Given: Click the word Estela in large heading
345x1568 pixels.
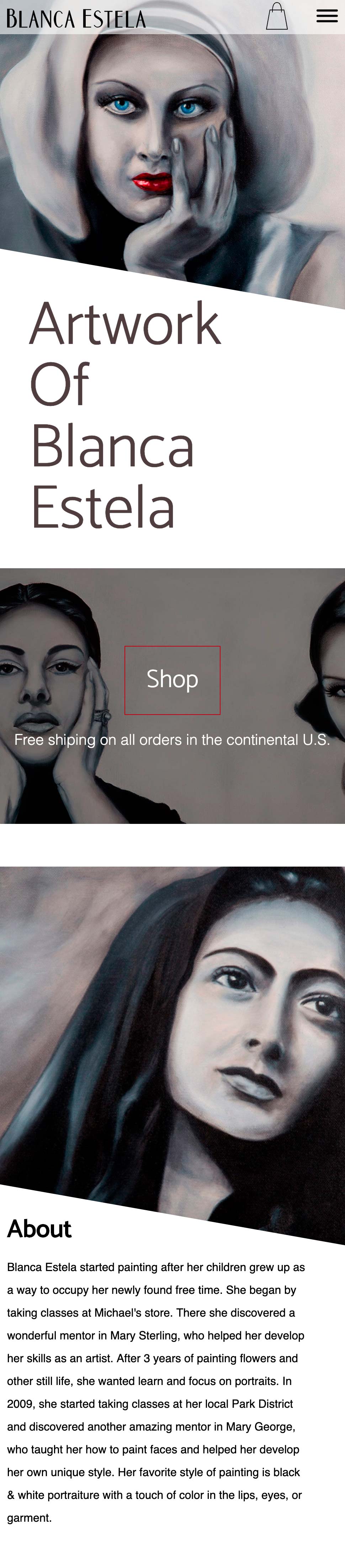Looking at the screenshot, I should 103,506.
